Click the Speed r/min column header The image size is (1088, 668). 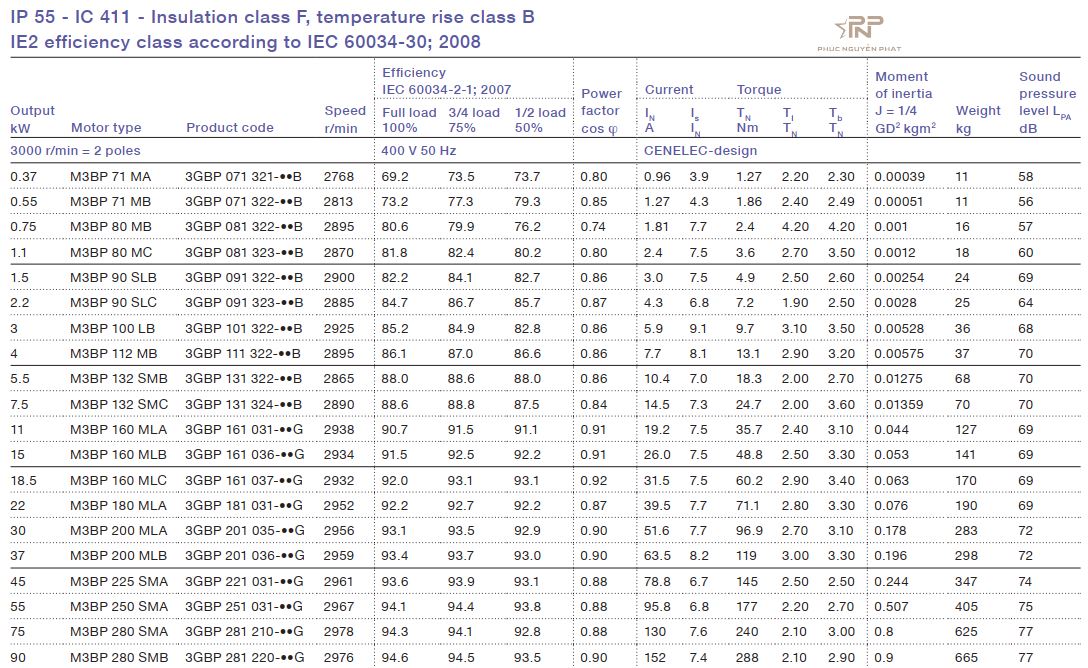point(344,119)
